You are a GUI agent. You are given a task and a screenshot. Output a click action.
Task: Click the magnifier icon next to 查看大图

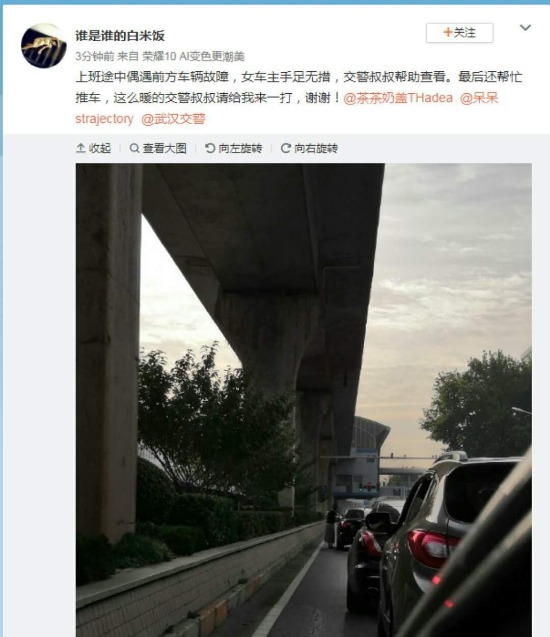click(134, 148)
